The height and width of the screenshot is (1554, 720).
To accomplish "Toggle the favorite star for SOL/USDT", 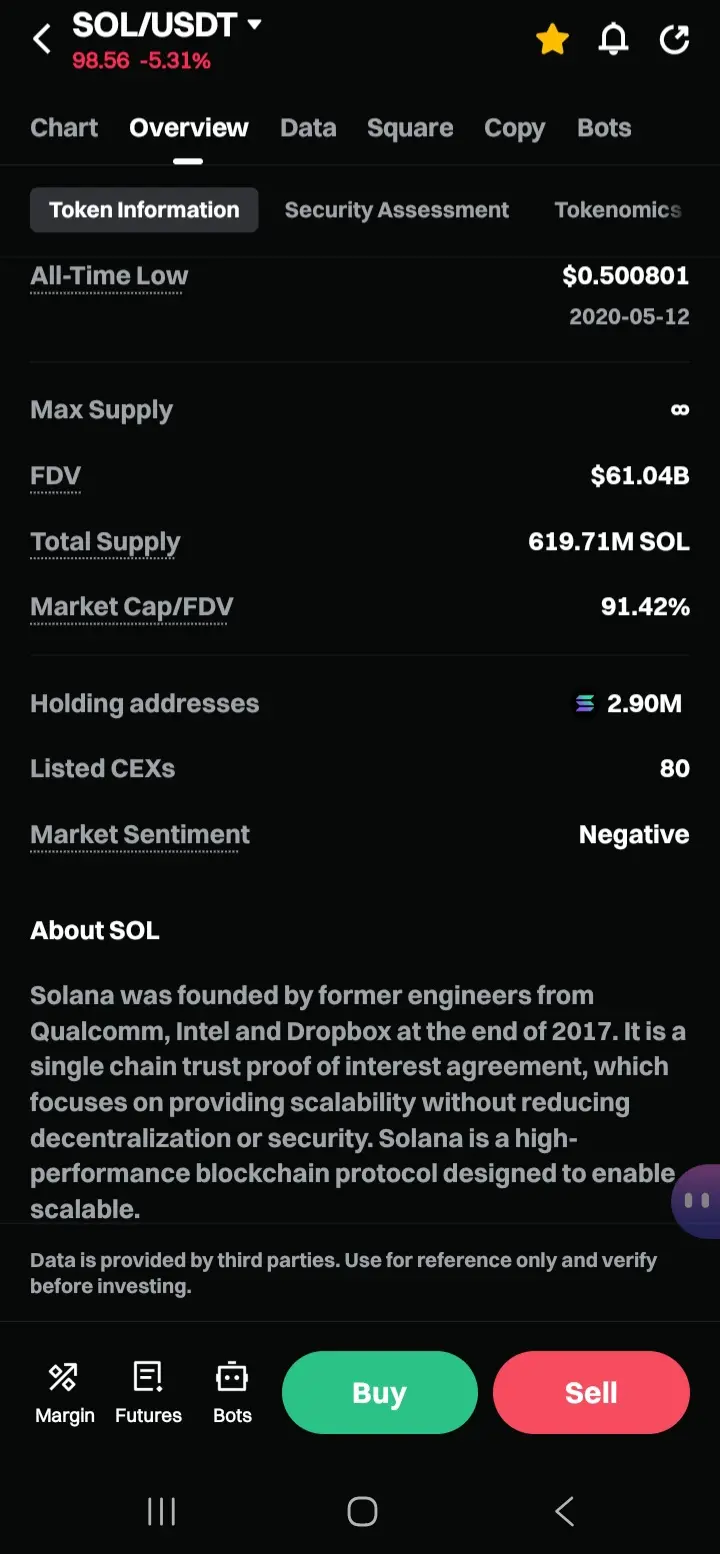I will [552, 40].
